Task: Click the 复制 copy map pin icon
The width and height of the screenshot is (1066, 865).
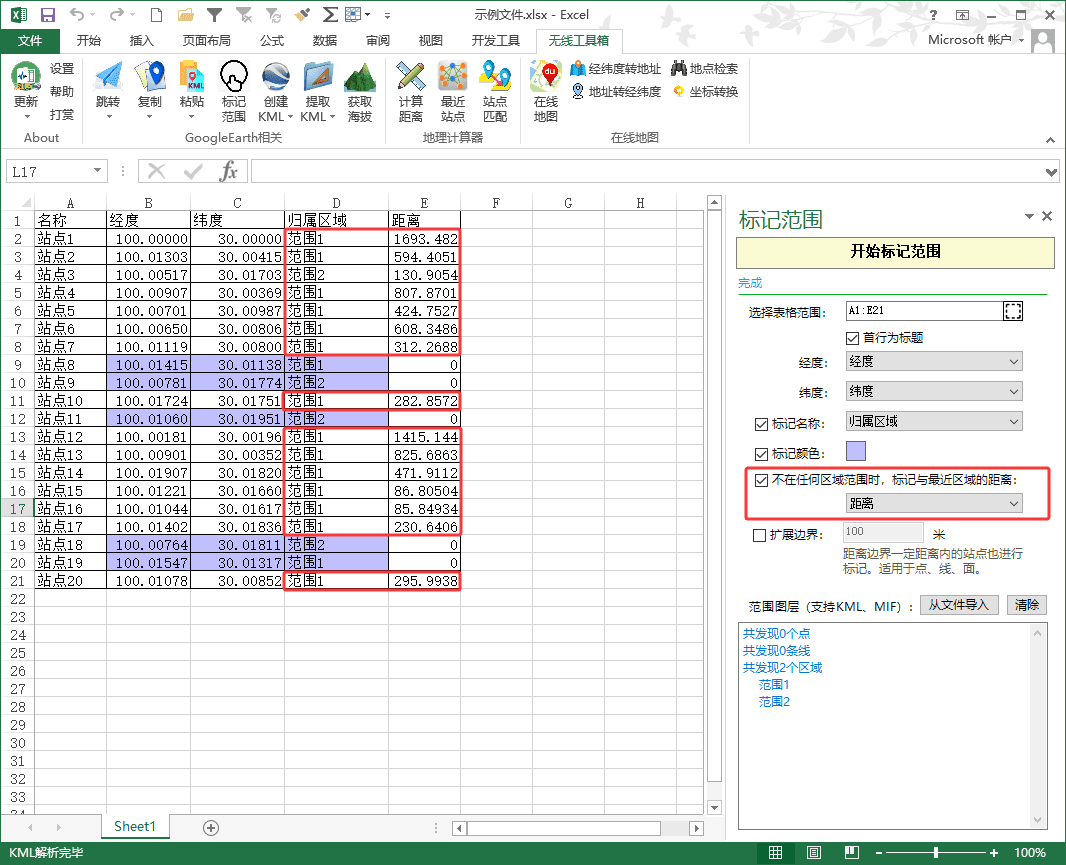Action: point(150,76)
